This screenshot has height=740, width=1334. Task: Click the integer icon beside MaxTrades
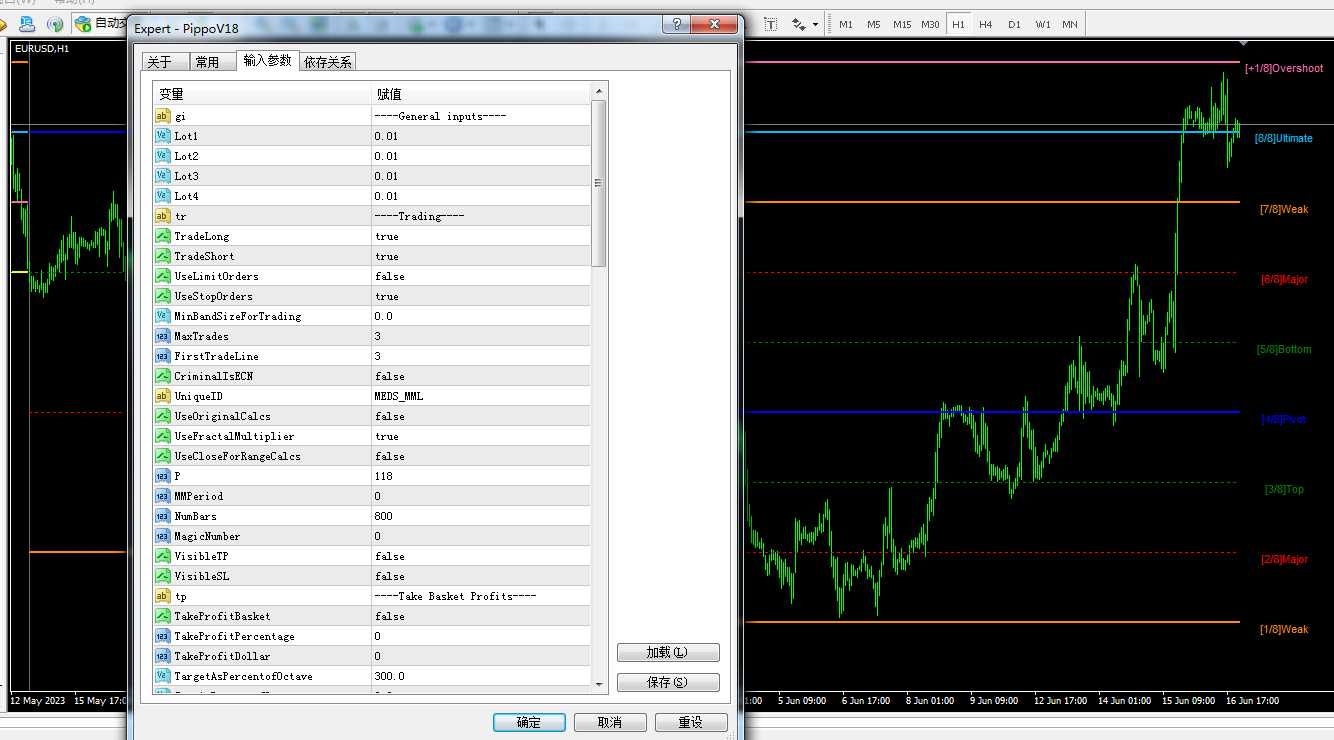162,336
